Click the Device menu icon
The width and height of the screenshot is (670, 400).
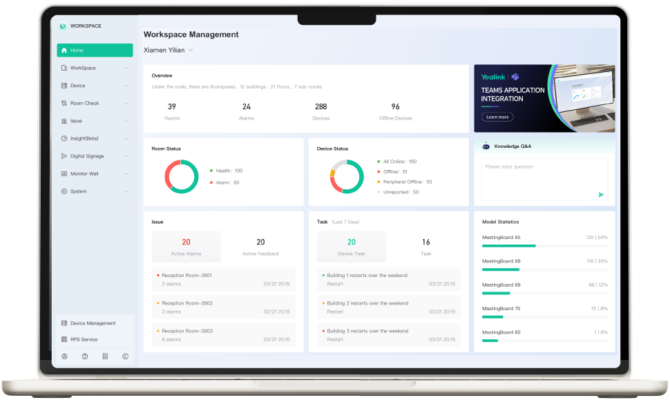point(64,85)
